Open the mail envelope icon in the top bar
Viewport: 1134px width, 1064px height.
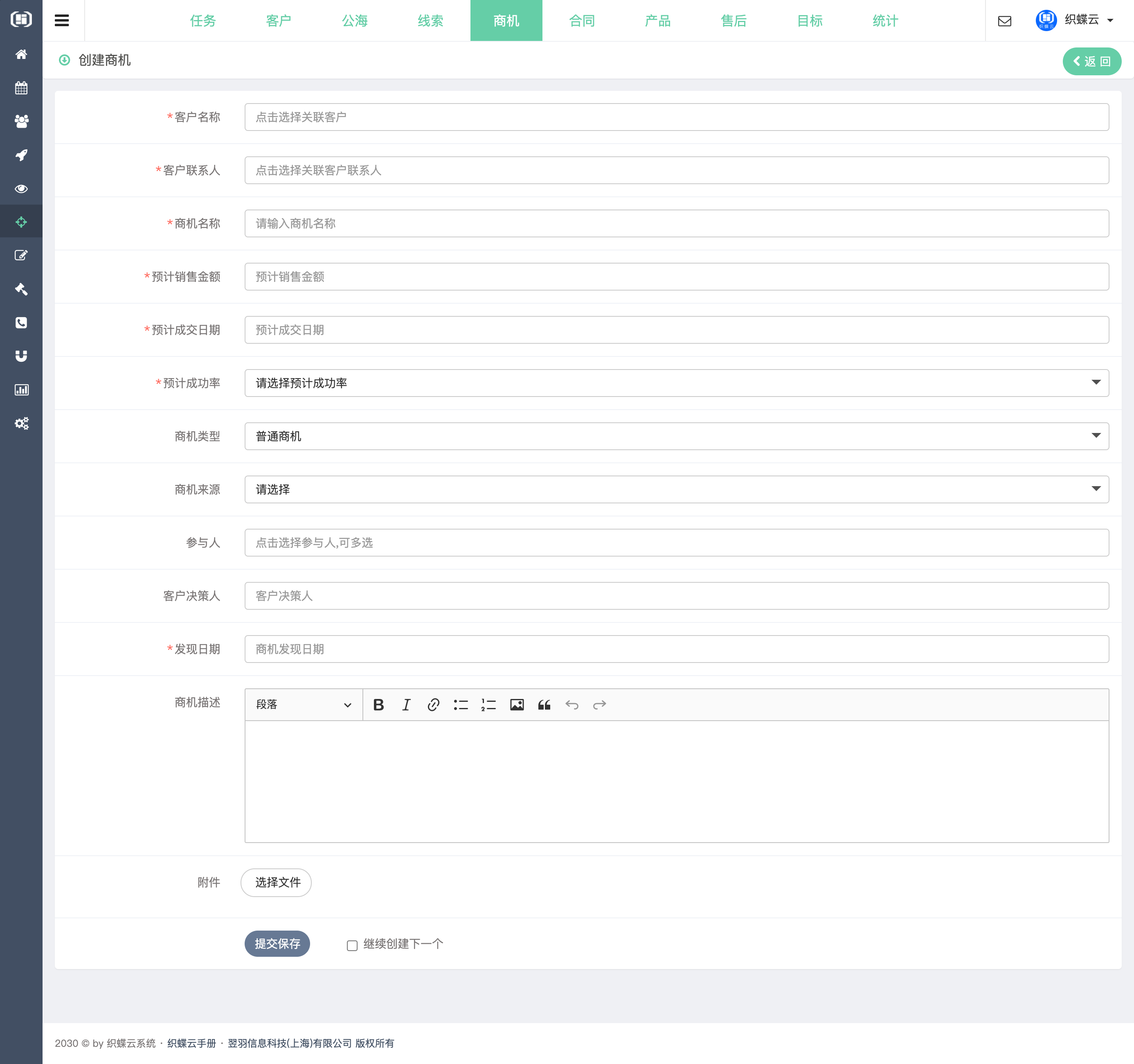[1005, 20]
